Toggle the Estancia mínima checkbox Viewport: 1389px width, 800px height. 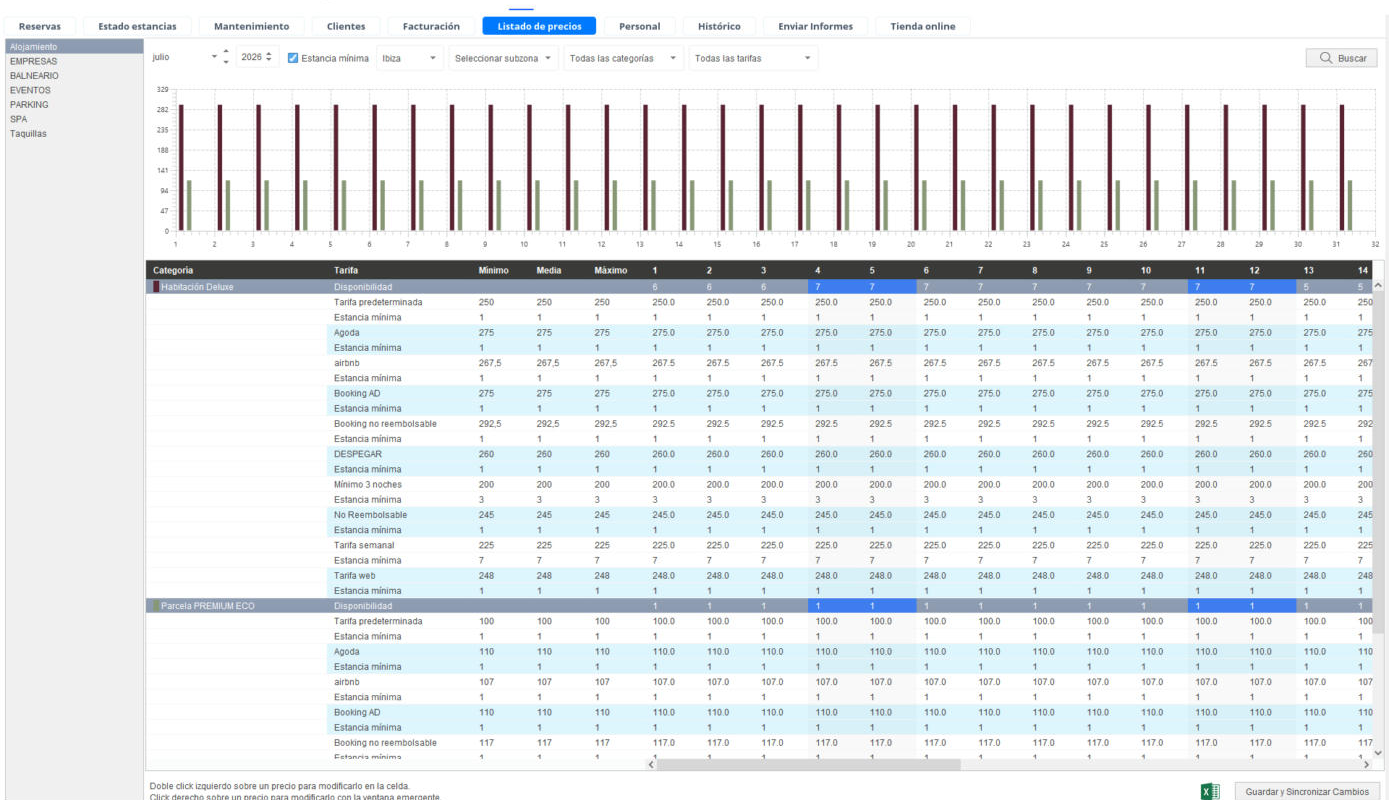pyautogui.click(x=293, y=58)
